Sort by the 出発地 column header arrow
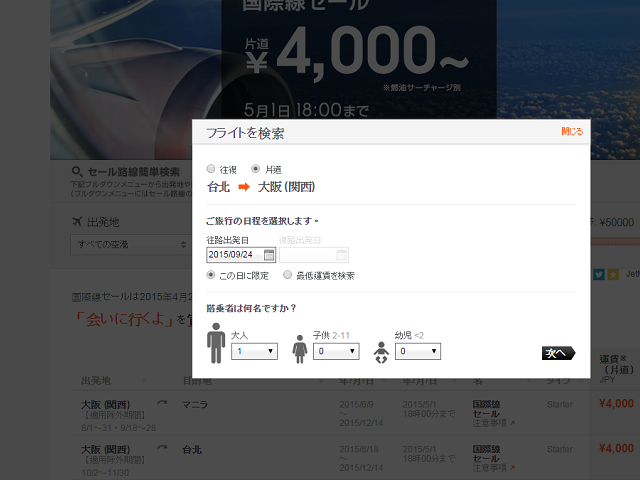640x480 pixels. point(143,381)
